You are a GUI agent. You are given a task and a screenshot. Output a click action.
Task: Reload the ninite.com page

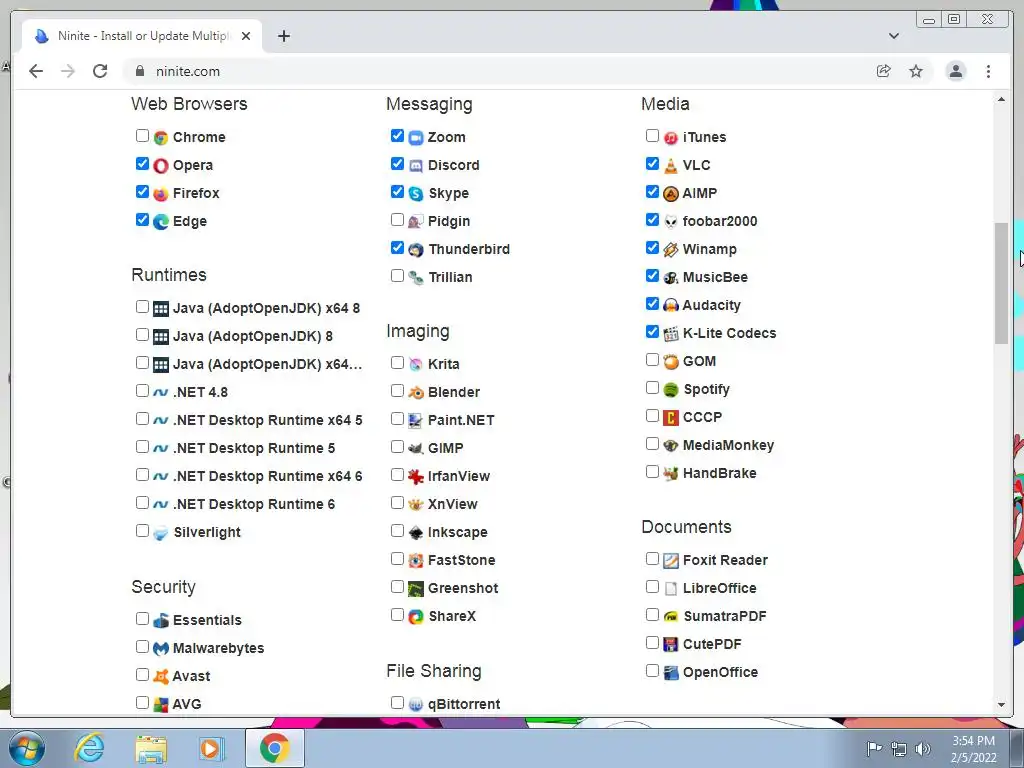click(x=100, y=71)
